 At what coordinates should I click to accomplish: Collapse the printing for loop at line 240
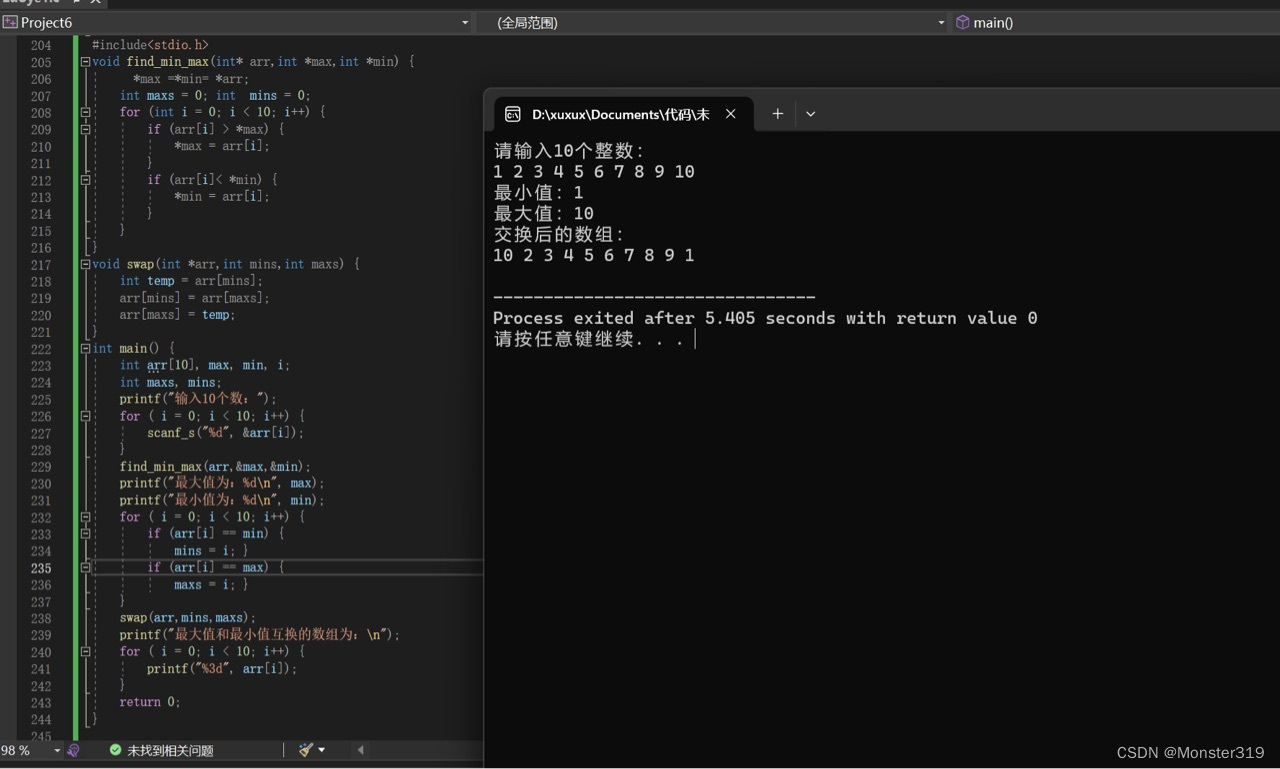(86, 651)
